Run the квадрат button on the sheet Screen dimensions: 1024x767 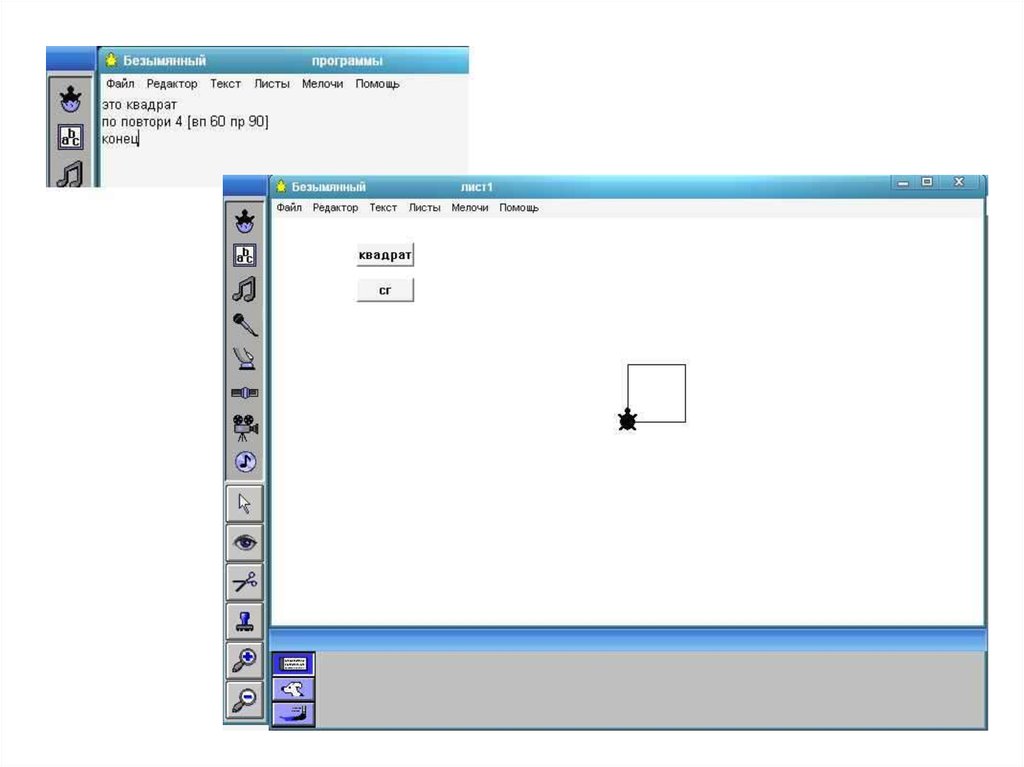[385, 255]
